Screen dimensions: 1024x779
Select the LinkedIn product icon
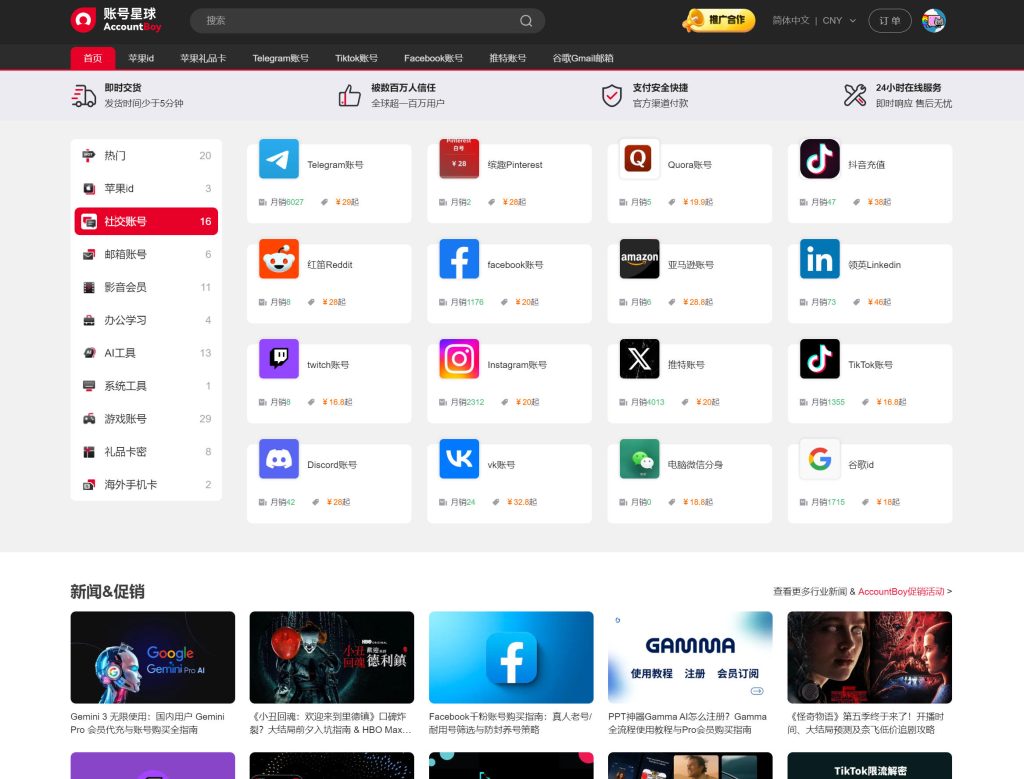point(819,259)
